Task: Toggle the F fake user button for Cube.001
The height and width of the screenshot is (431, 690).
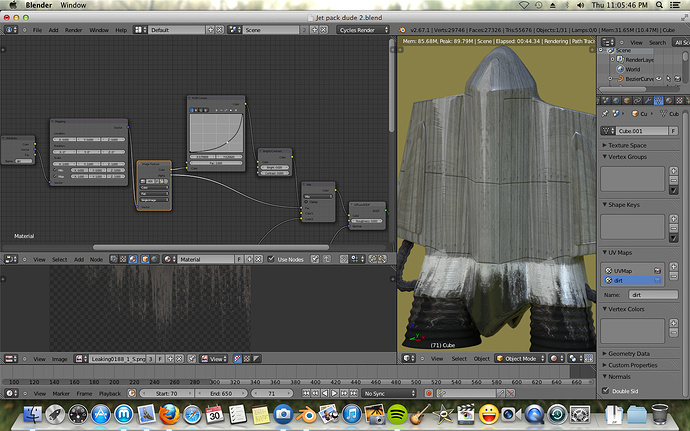Action: (x=673, y=131)
